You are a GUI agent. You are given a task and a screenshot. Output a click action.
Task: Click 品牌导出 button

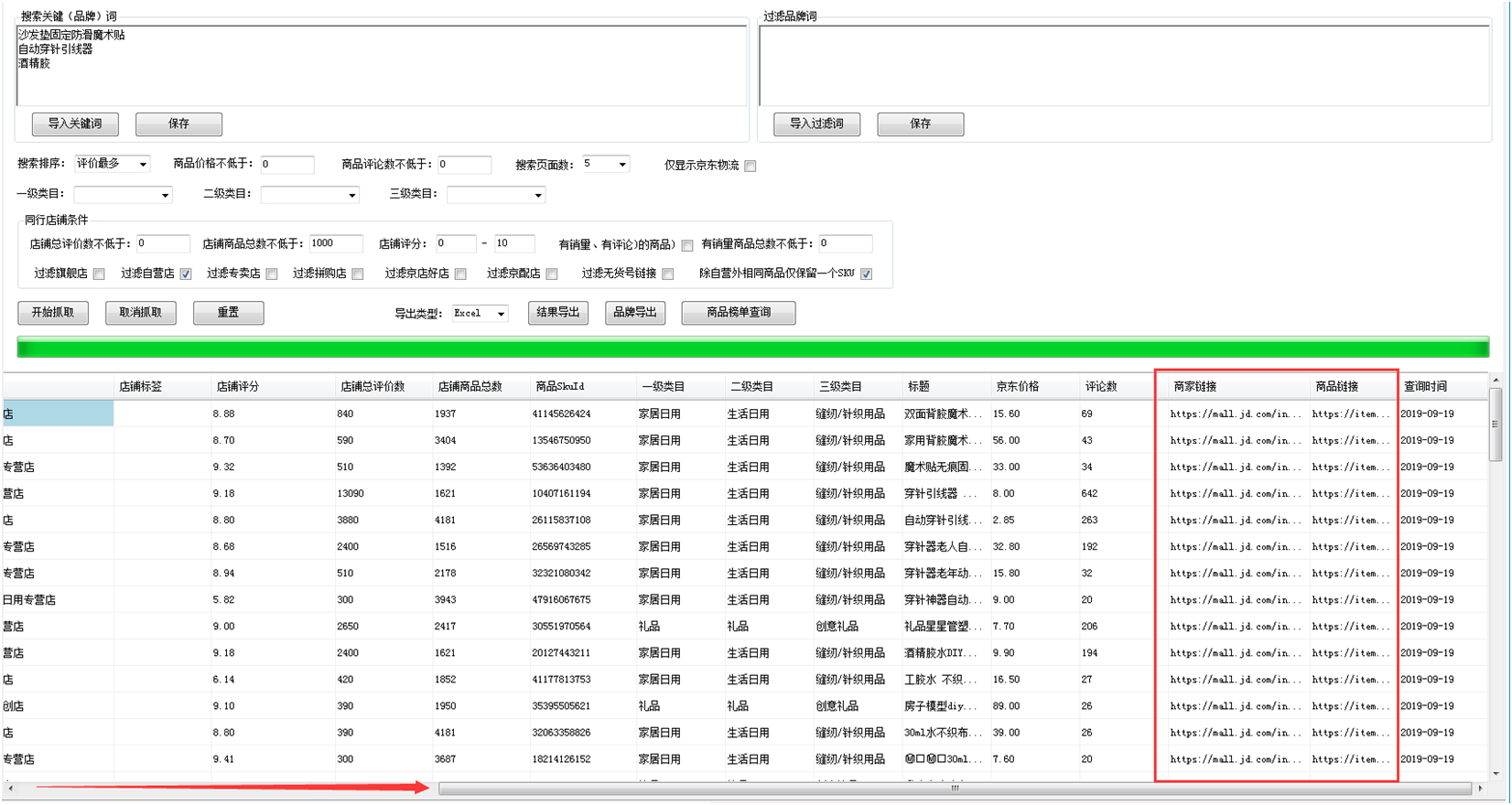[x=634, y=313]
